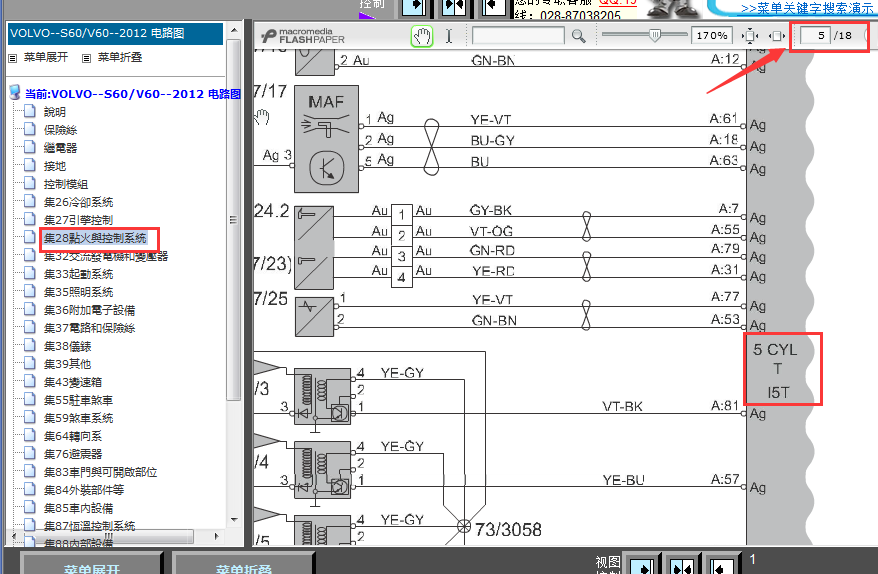The height and width of the screenshot is (574, 878).
Task: Open the 集76避震器 tree item
Action: tap(73, 454)
